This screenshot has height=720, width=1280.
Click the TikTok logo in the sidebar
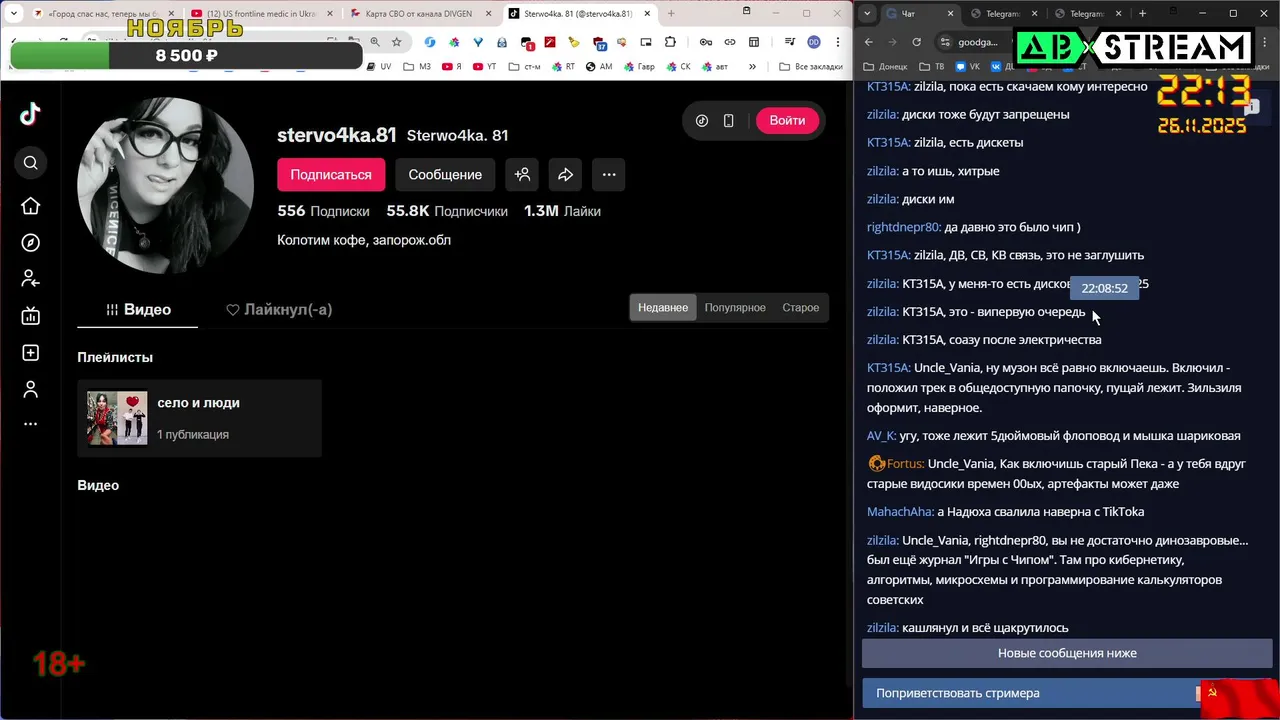coord(30,114)
